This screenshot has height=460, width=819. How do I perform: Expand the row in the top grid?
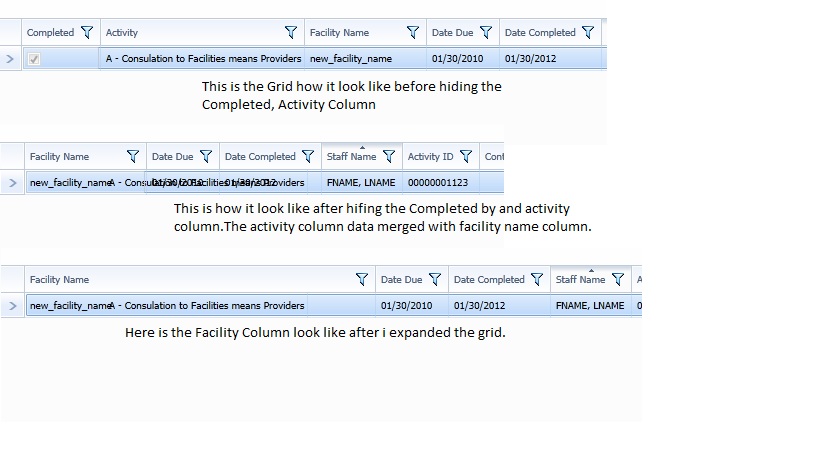tap(10, 59)
